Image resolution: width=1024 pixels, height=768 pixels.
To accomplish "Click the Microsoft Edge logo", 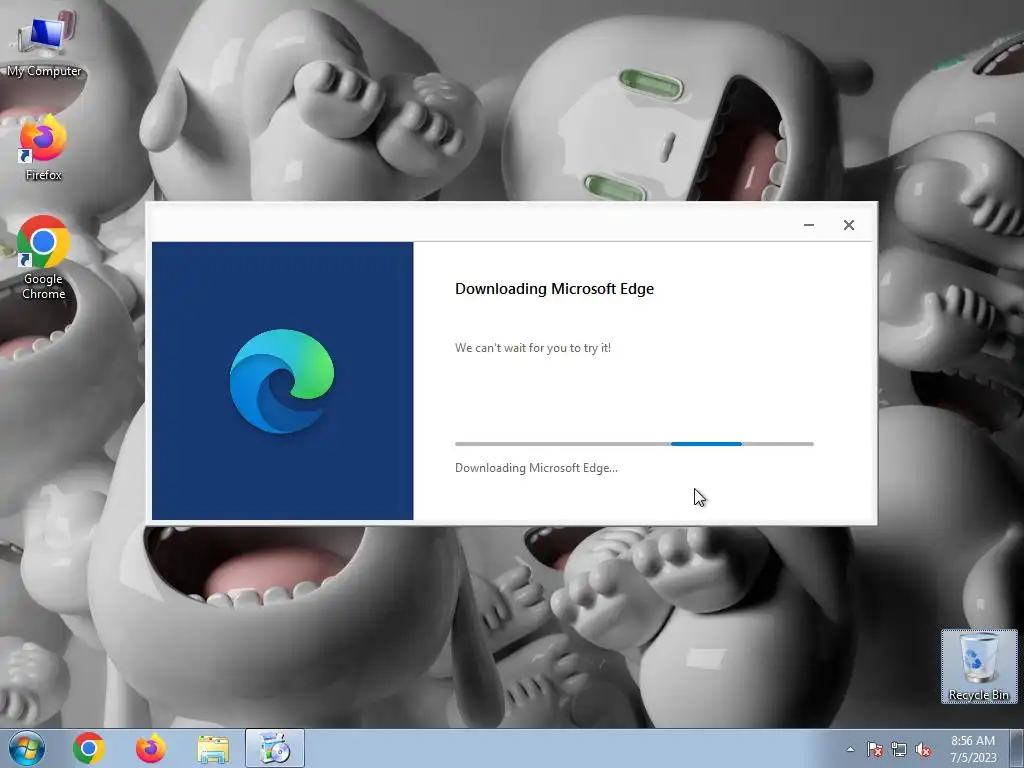I will pos(282,381).
